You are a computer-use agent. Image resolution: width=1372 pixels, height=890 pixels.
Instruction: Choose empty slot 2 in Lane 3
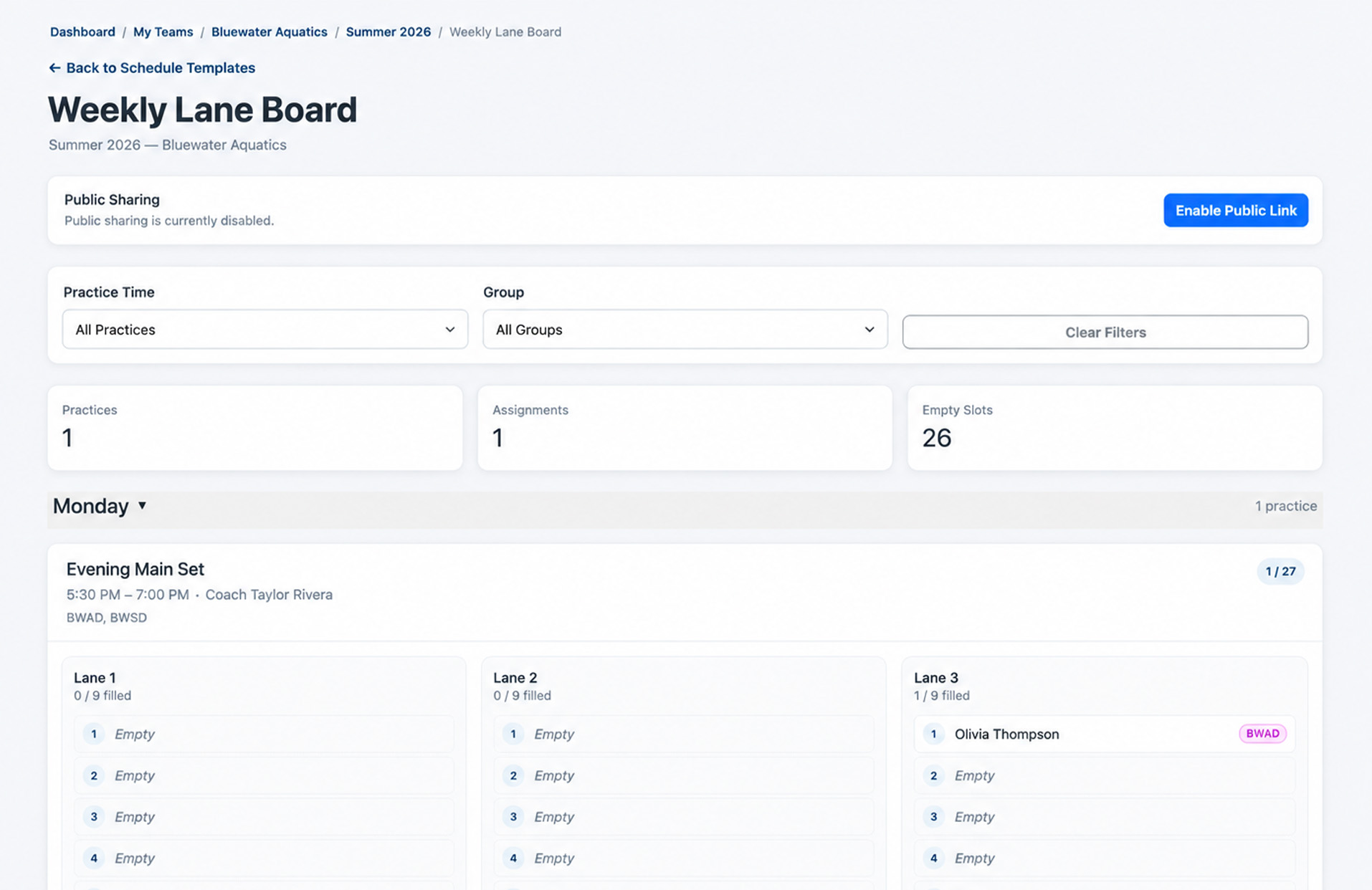click(x=1105, y=775)
